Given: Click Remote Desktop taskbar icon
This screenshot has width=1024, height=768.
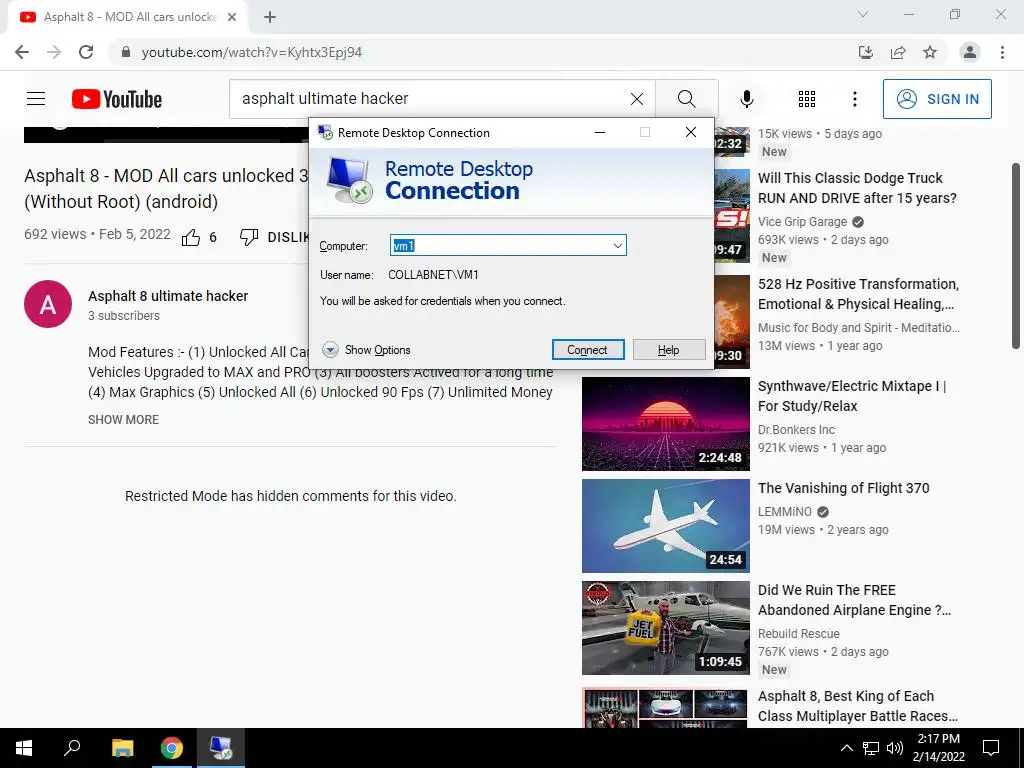Looking at the screenshot, I should pyautogui.click(x=221, y=748).
